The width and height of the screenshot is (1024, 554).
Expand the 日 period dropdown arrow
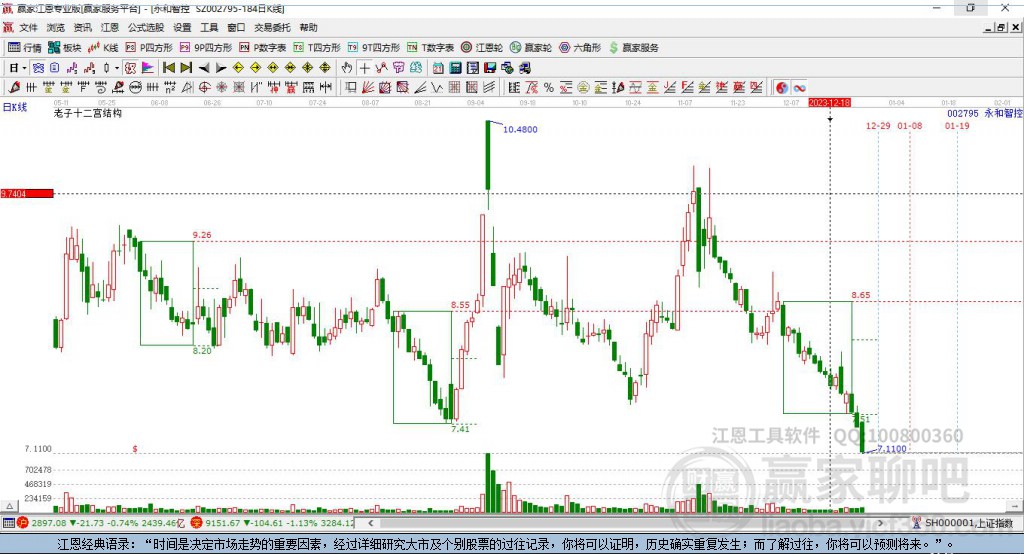pos(24,68)
